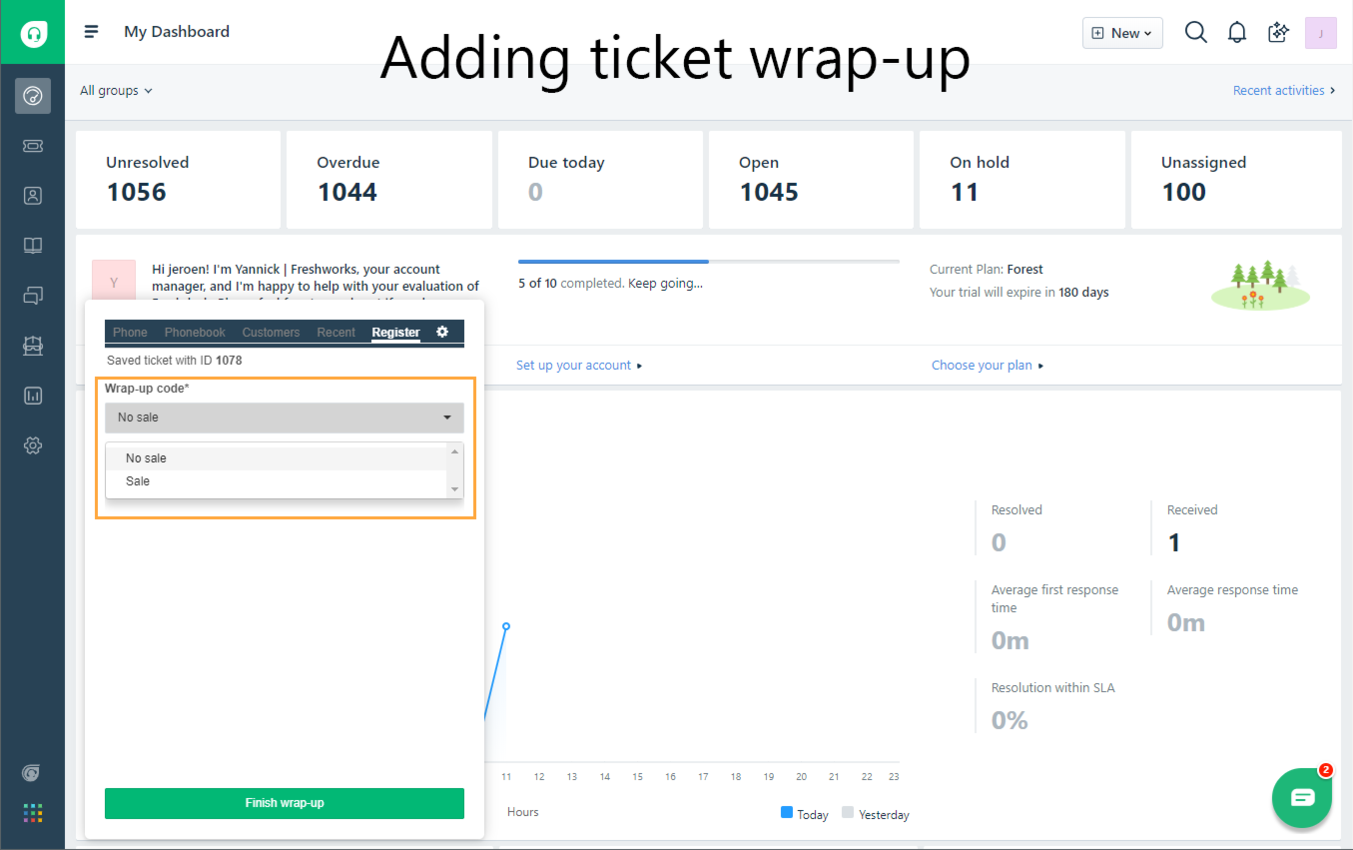The width and height of the screenshot is (1353, 850).
Task: Open the Knowledge Base book icon
Action: tap(33, 246)
